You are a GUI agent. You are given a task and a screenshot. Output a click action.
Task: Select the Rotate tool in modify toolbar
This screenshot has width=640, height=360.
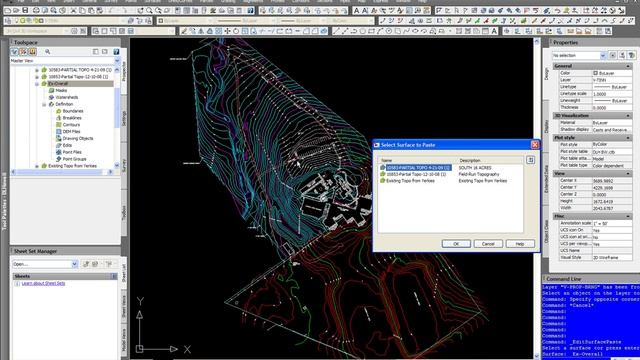tap(236, 31)
